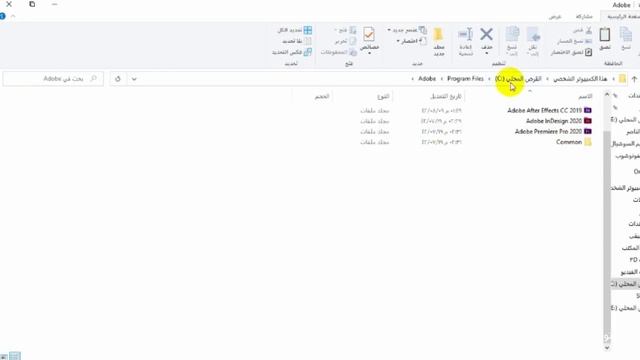Sort by the Name (الاسم) column header
Viewport: 640px width, 360px height.
click(x=584, y=96)
